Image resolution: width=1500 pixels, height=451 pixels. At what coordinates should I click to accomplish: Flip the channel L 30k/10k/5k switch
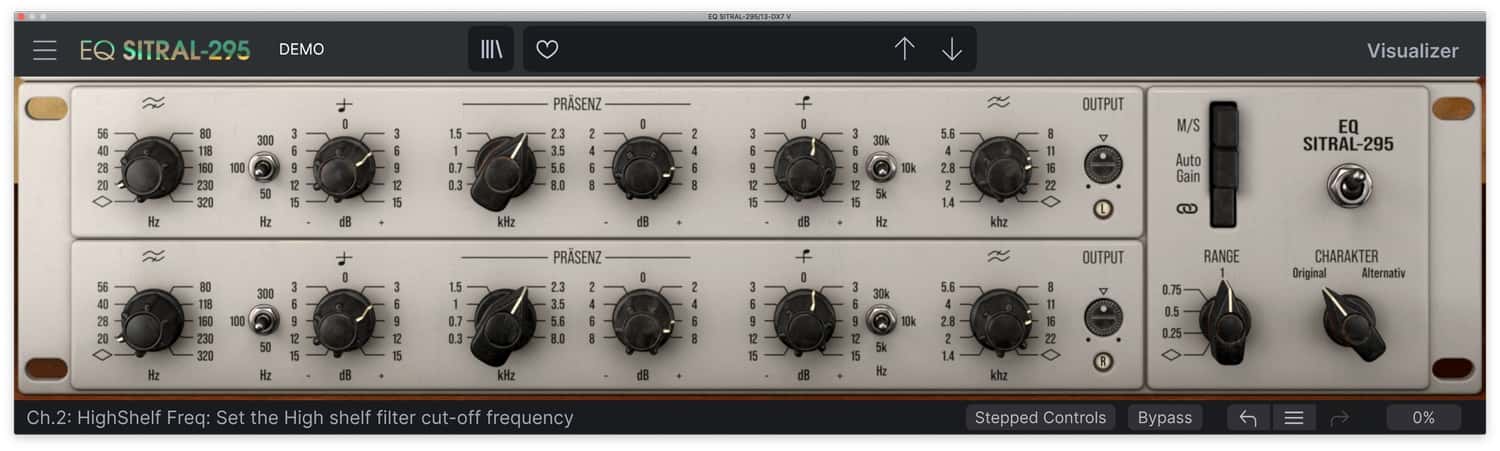(881, 167)
